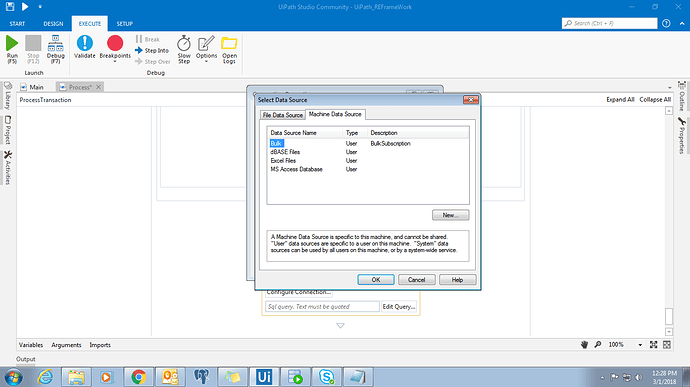
Task: Start Debug (F7) mode
Action: [x=55, y=49]
